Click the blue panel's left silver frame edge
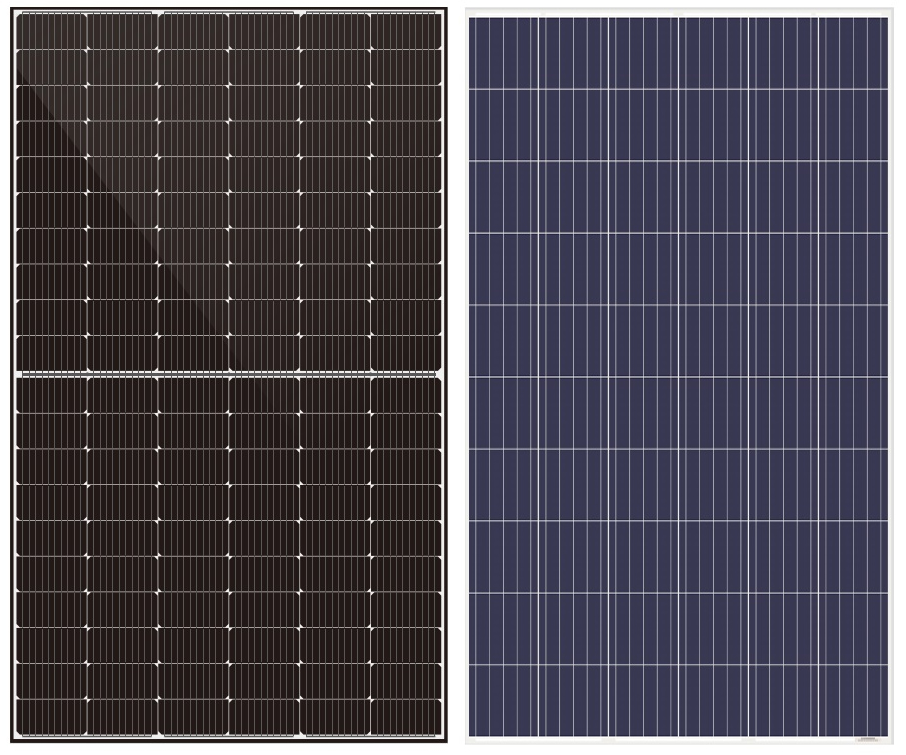 [468, 375]
